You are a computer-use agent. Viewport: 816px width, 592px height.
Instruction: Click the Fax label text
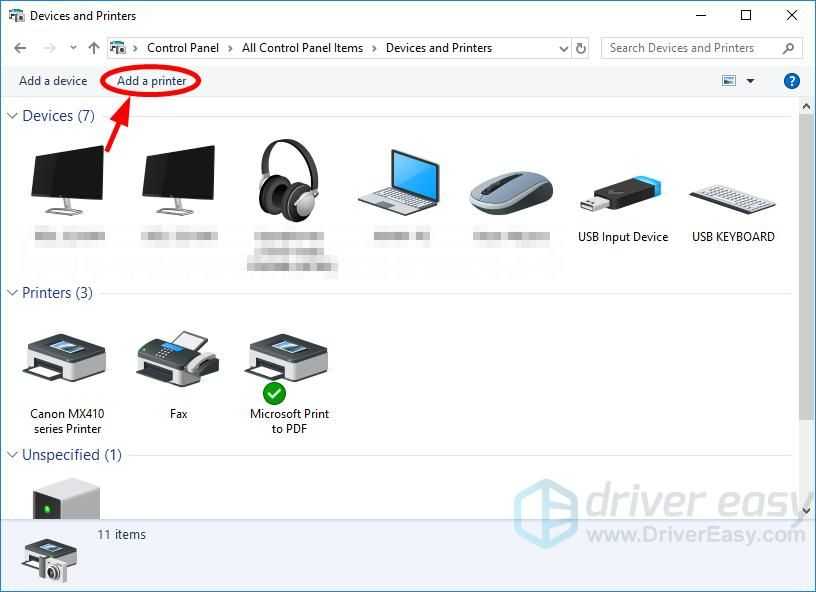pyautogui.click(x=178, y=414)
